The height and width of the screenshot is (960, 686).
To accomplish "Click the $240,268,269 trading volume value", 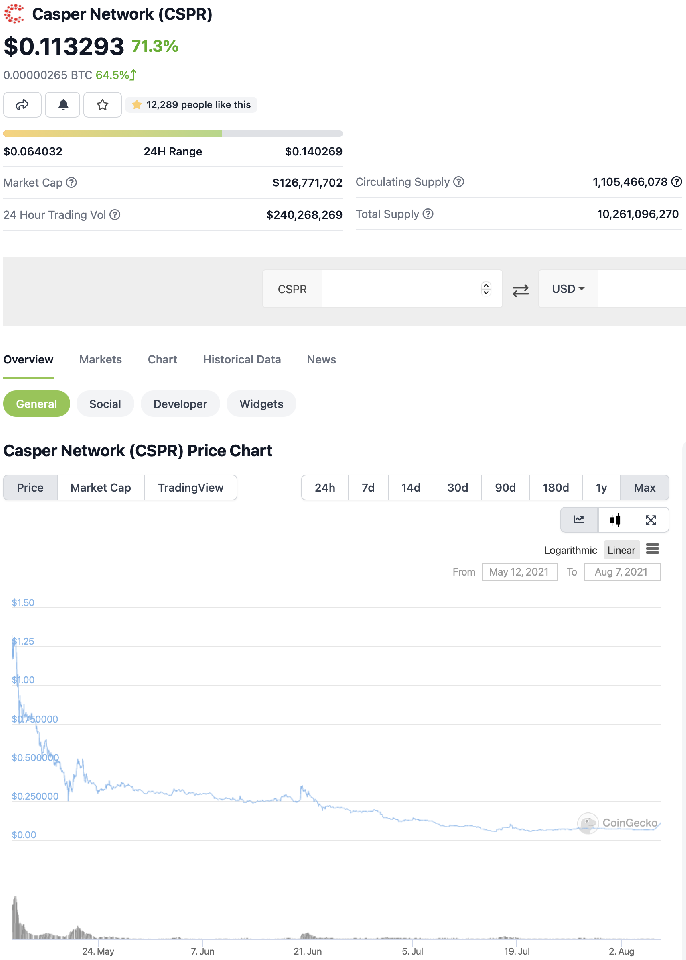I will pos(304,215).
